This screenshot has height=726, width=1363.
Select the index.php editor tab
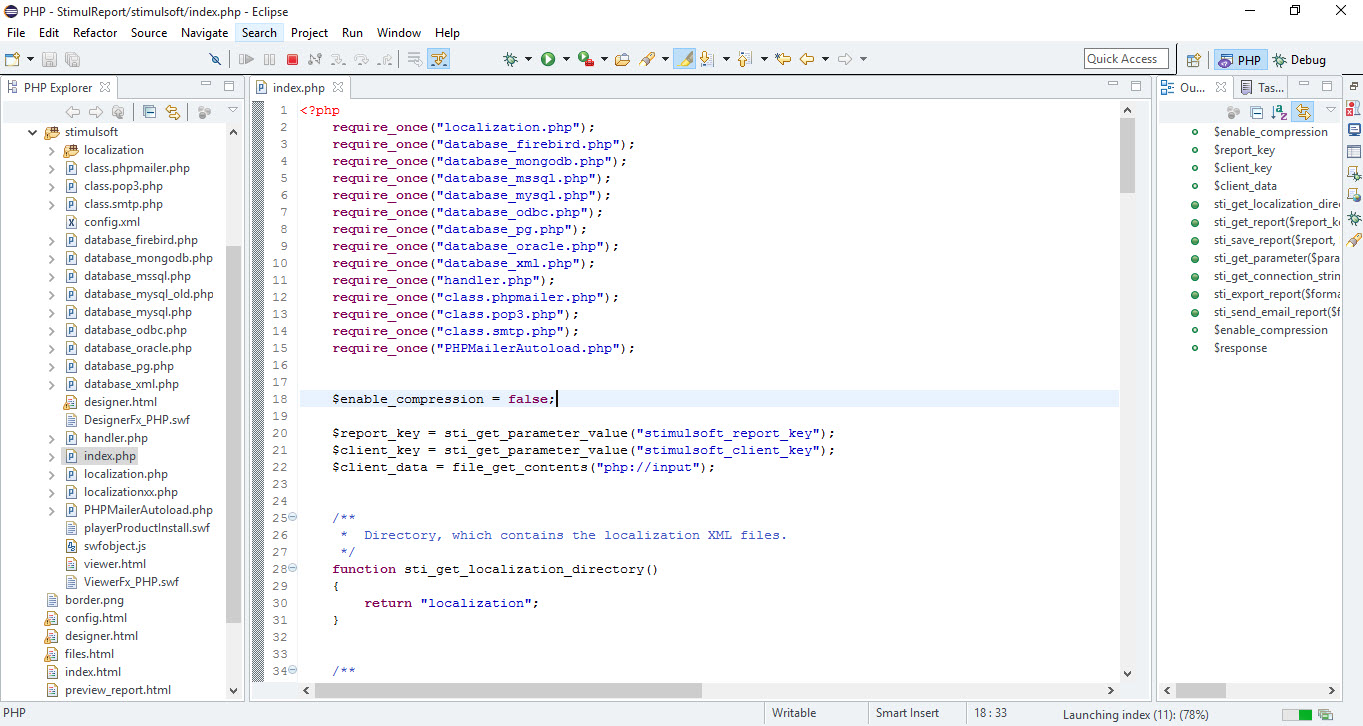pyautogui.click(x=299, y=88)
